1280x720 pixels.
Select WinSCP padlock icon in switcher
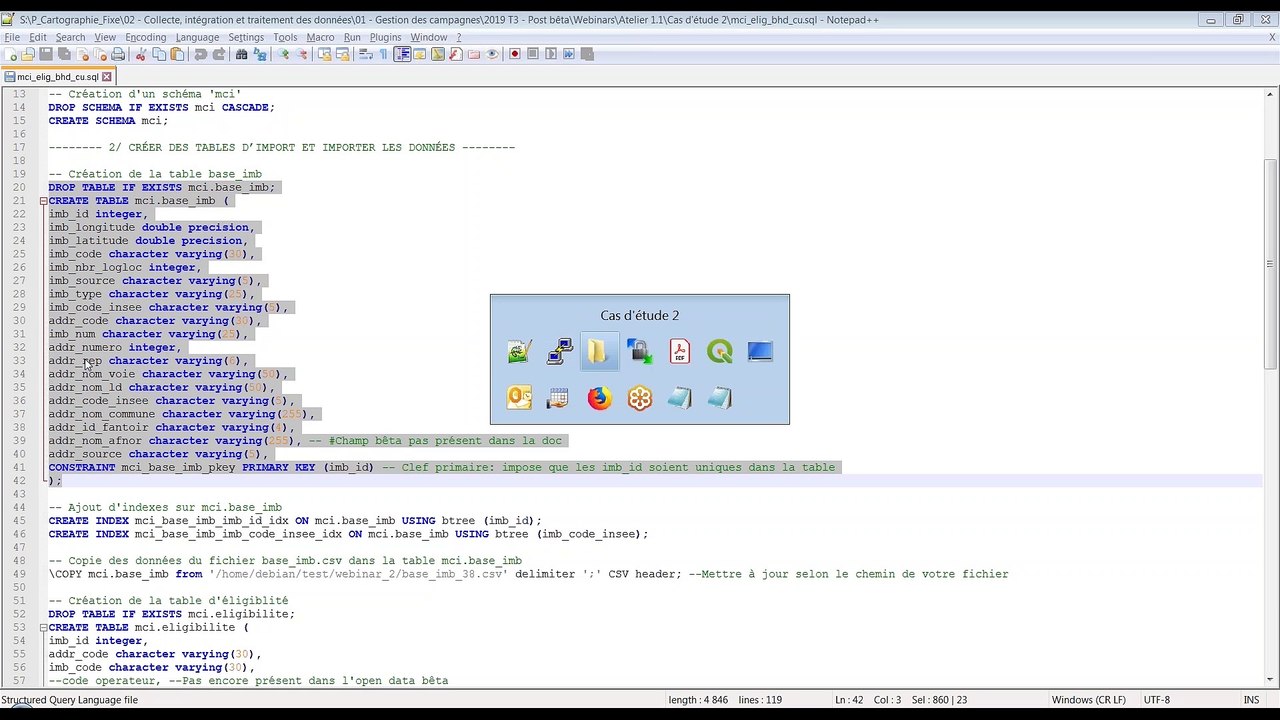(x=639, y=351)
